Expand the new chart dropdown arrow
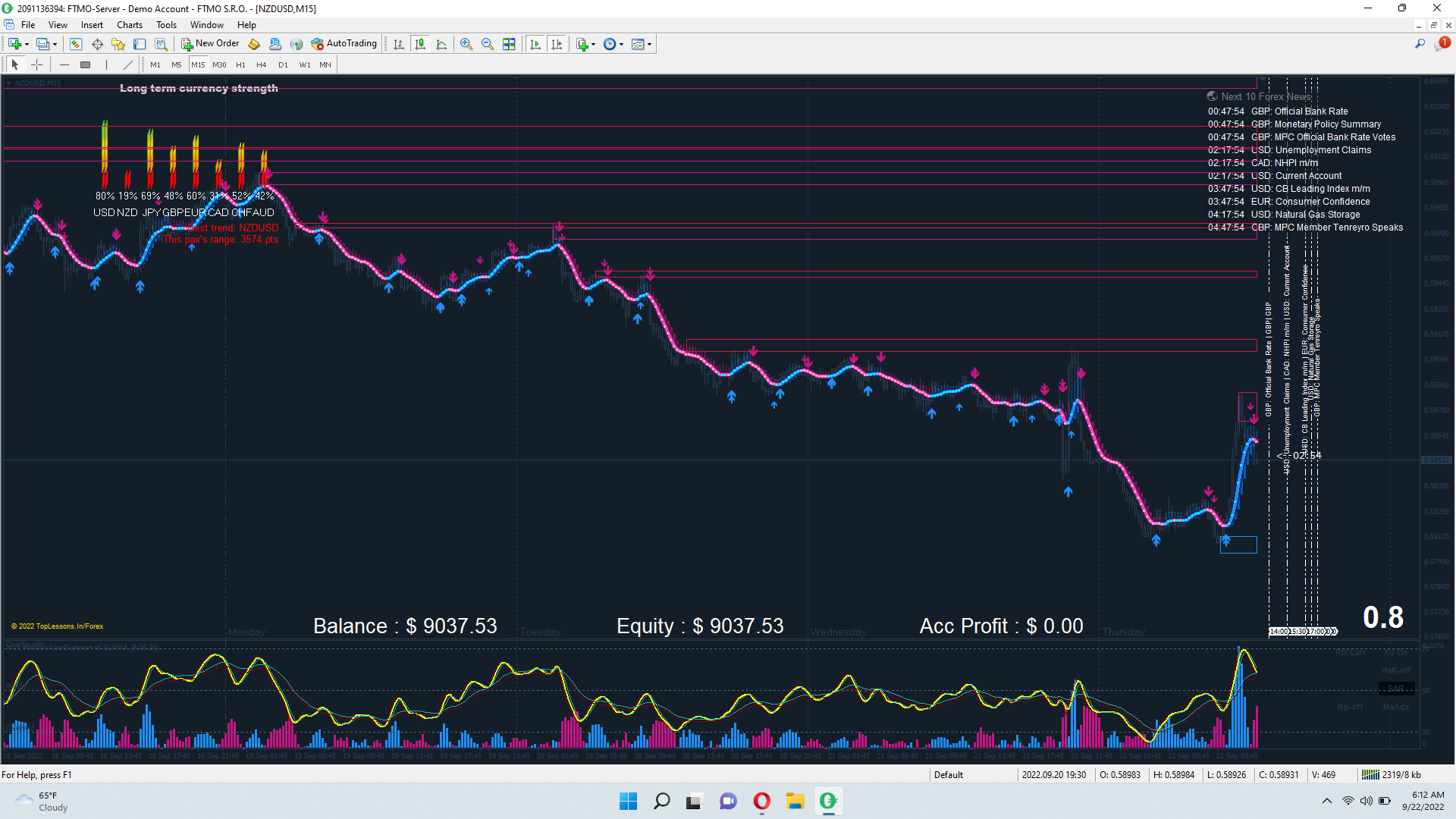The image size is (1456, 819). (27, 44)
